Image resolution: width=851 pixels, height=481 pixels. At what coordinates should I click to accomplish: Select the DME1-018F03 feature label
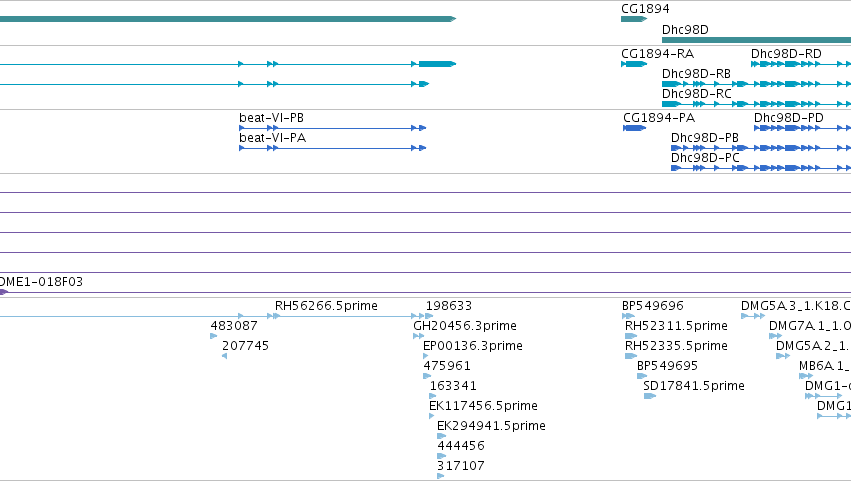tap(41, 282)
